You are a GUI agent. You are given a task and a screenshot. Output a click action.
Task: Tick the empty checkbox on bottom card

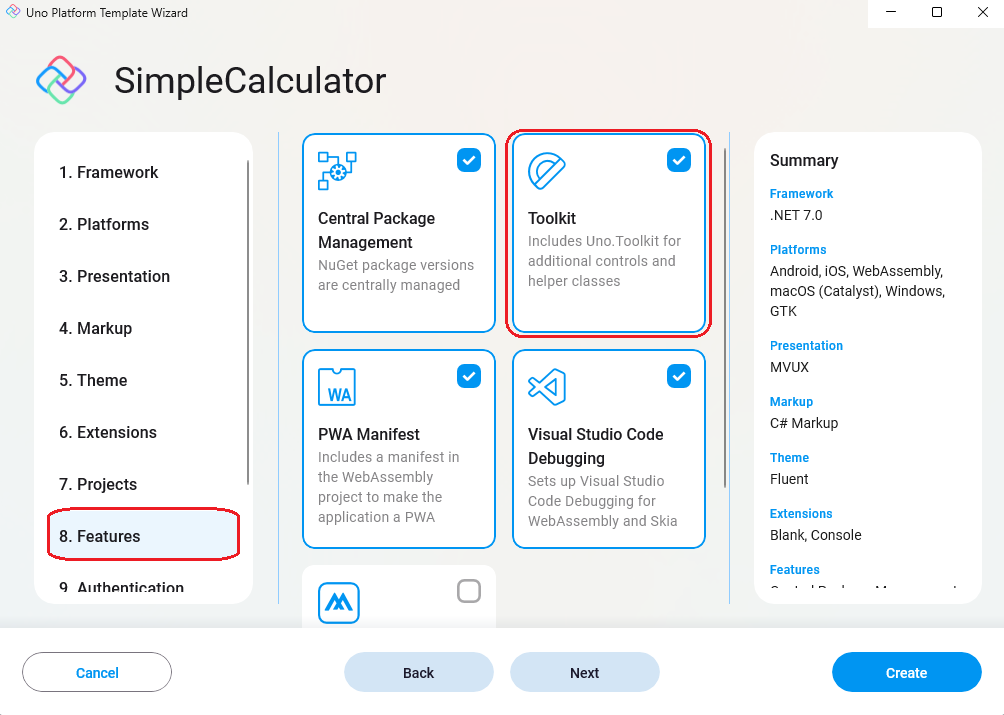[x=469, y=591]
